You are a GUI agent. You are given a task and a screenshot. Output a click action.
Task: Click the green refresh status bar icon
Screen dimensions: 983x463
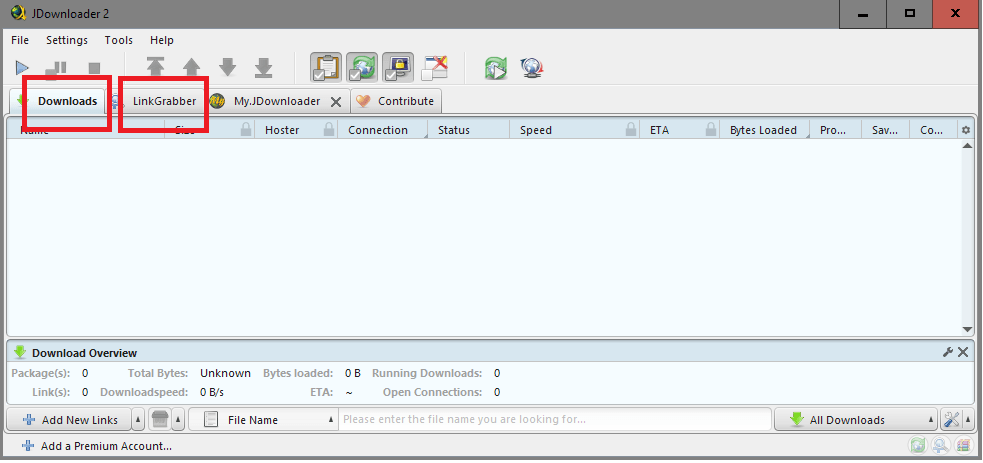click(x=918, y=445)
